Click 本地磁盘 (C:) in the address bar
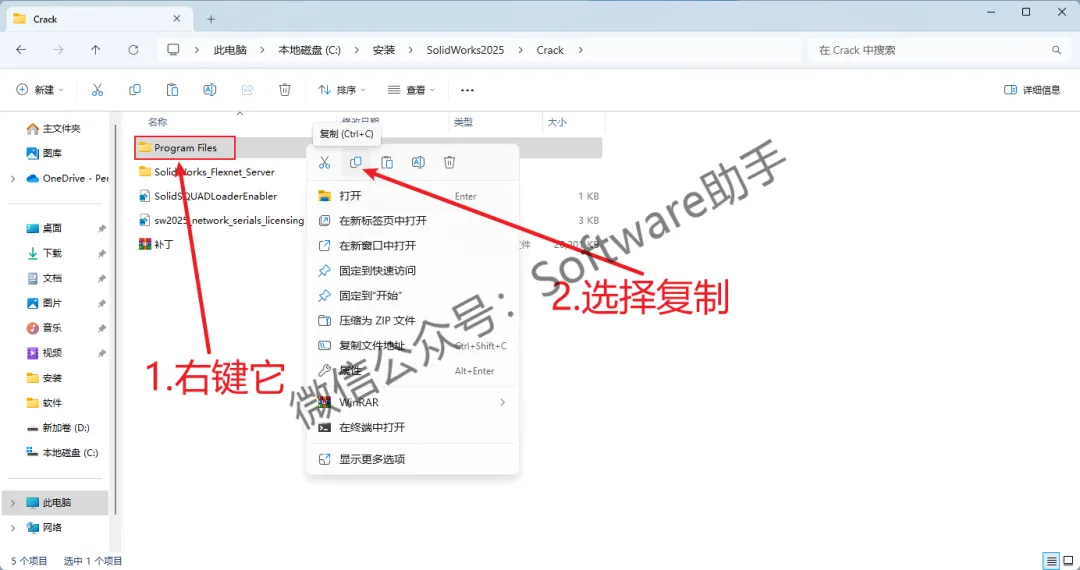The image size is (1080, 570). [x=309, y=50]
